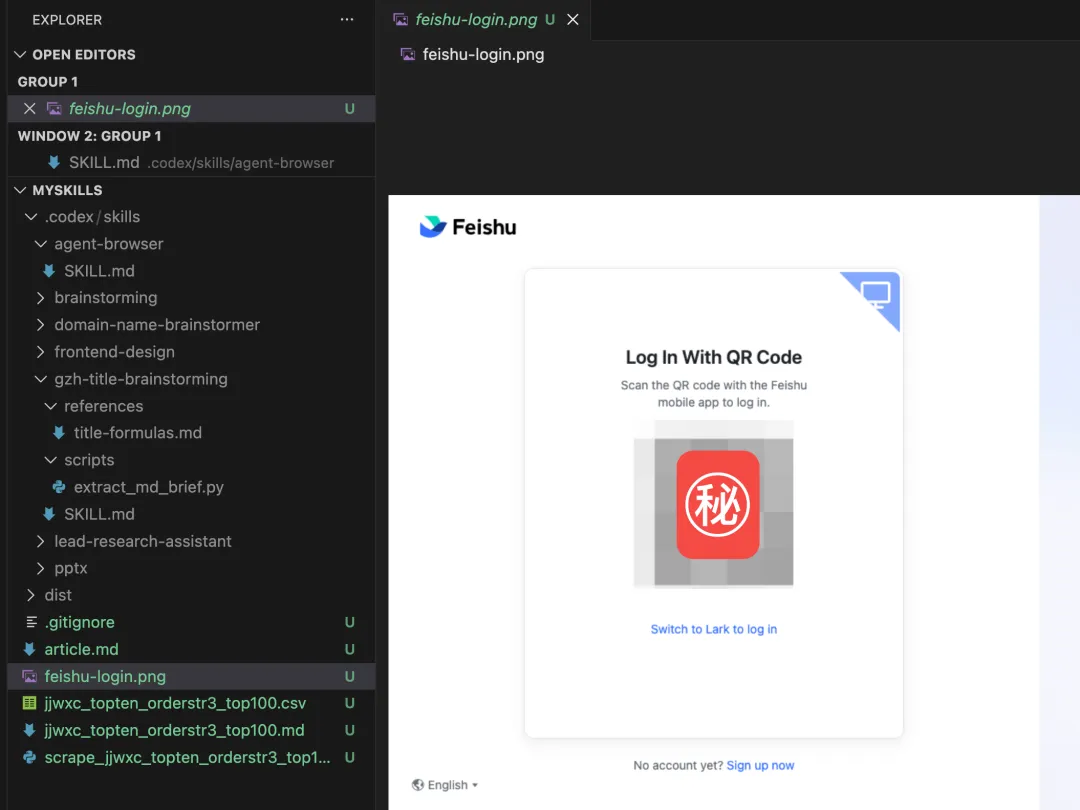Expand the lead-research-assistant folder
This screenshot has height=810, width=1080.
pos(142,541)
